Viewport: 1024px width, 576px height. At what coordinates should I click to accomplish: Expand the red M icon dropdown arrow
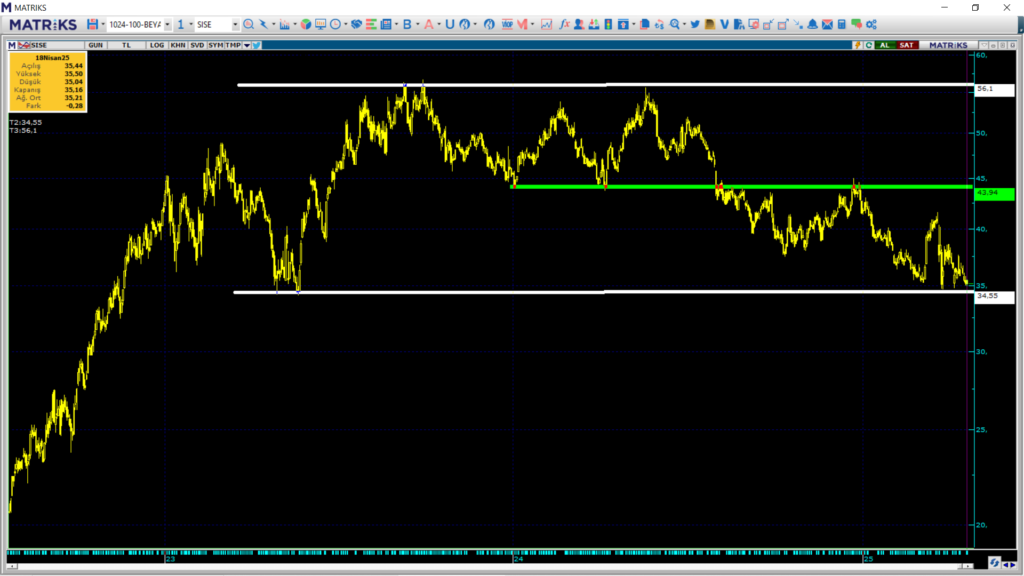click(532, 24)
